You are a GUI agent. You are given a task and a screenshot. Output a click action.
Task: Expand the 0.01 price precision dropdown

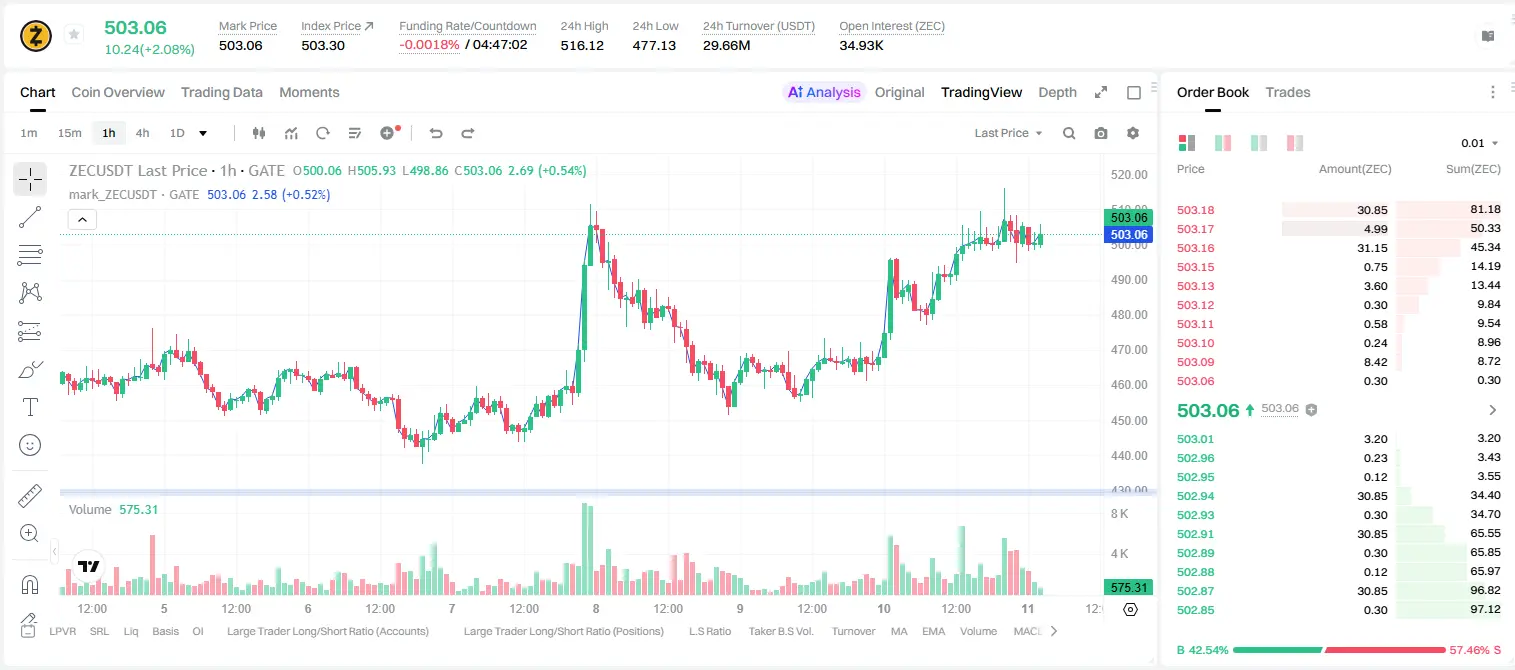1480,143
